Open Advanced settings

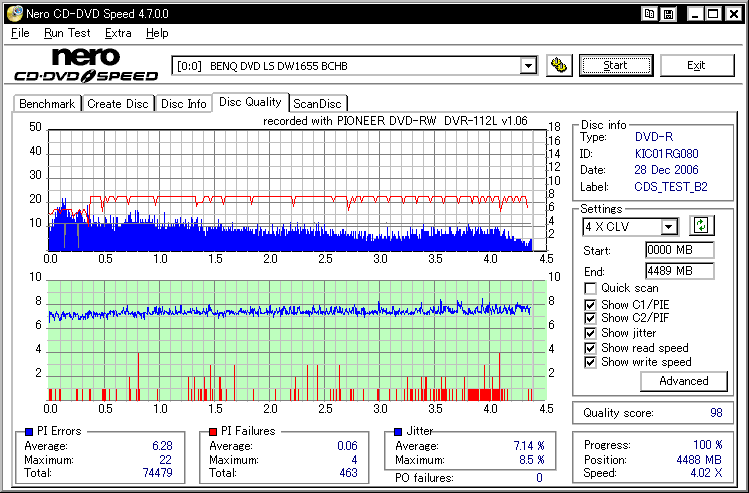click(684, 381)
